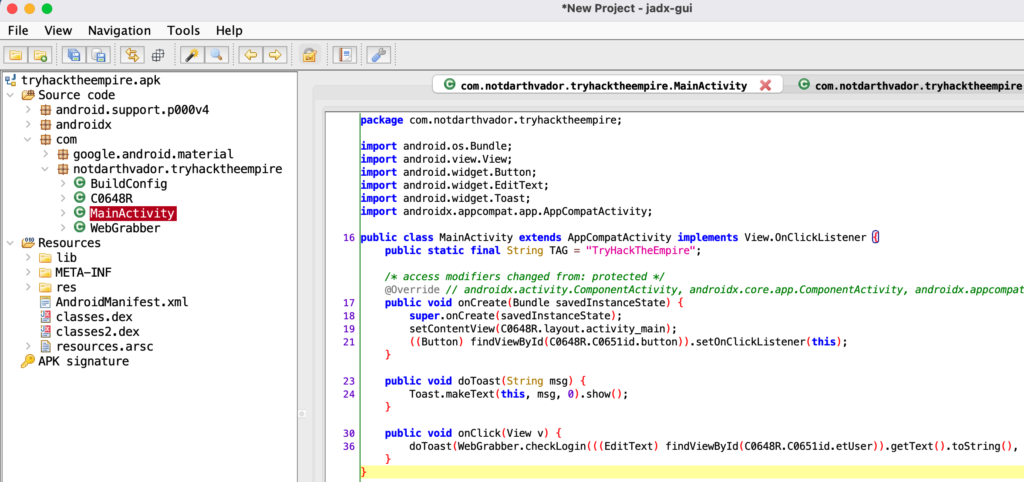
Task: Open the Navigation menu
Action: coord(120,30)
